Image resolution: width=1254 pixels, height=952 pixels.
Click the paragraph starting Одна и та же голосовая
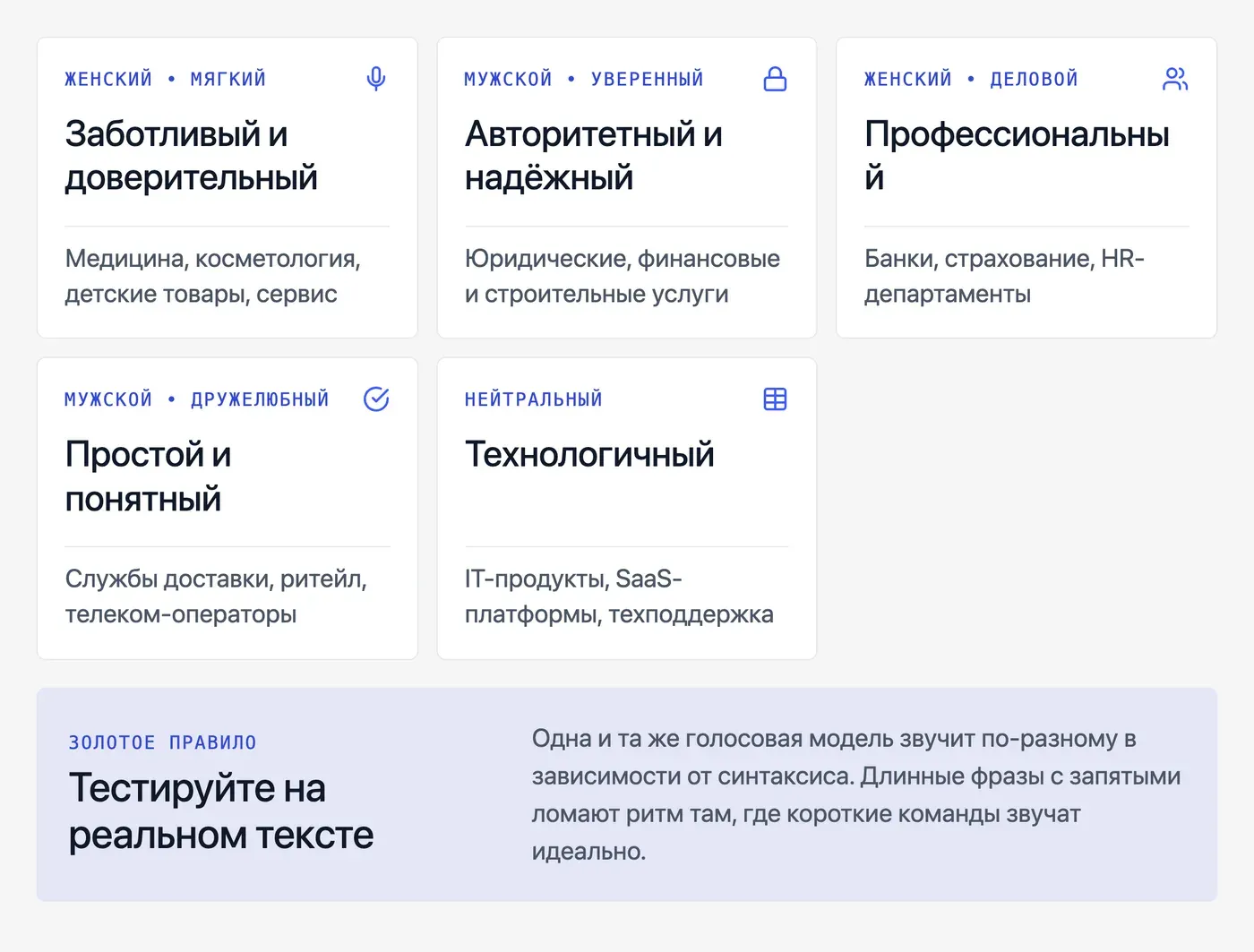tap(856, 795)
